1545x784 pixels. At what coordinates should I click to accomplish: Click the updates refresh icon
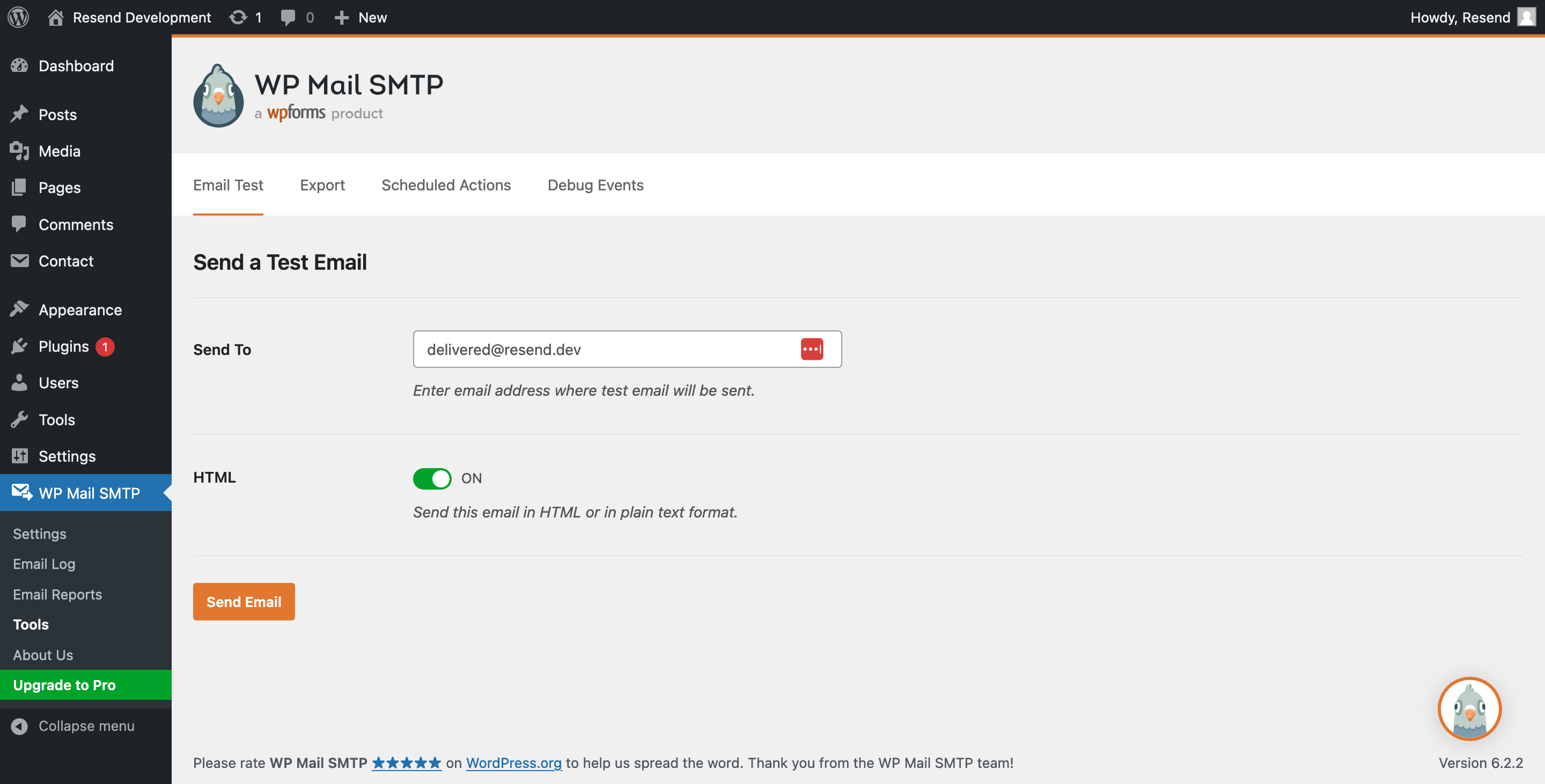point(238,17)
